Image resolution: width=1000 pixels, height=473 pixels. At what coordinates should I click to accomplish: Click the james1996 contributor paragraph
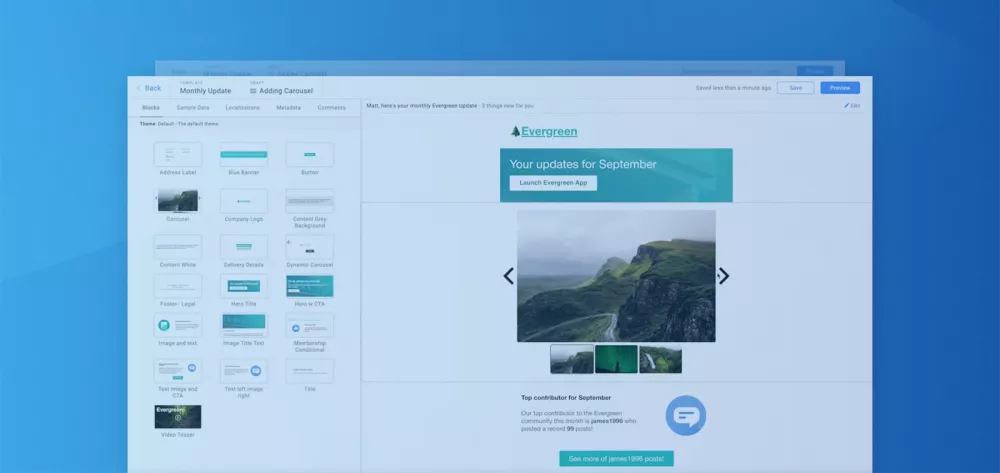pyautogui.click(x=578, y=421)
